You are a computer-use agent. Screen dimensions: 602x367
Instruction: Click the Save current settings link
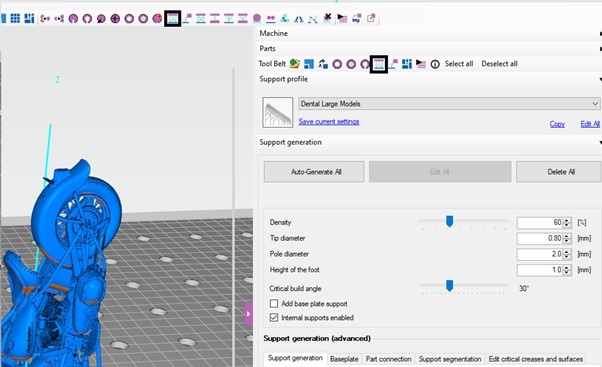(x=329, y=122)
